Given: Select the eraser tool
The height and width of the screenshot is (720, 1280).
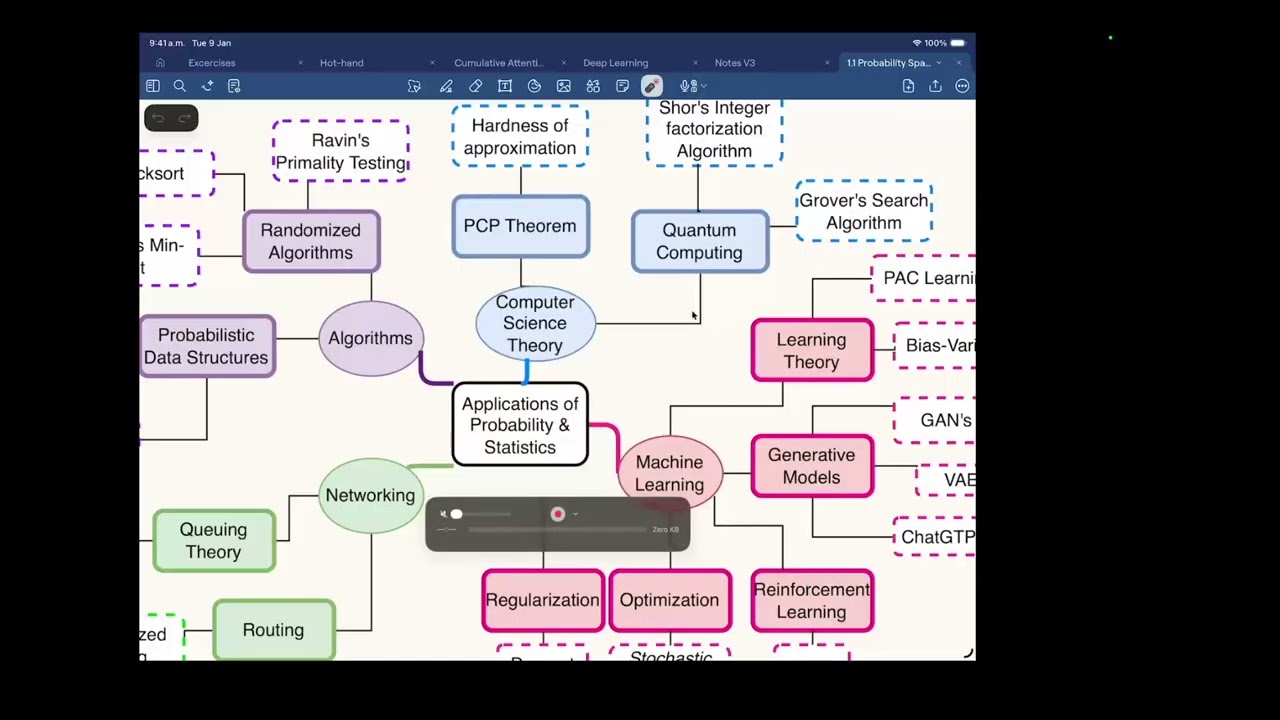Looking at the screenshot, I should (476, 86).
